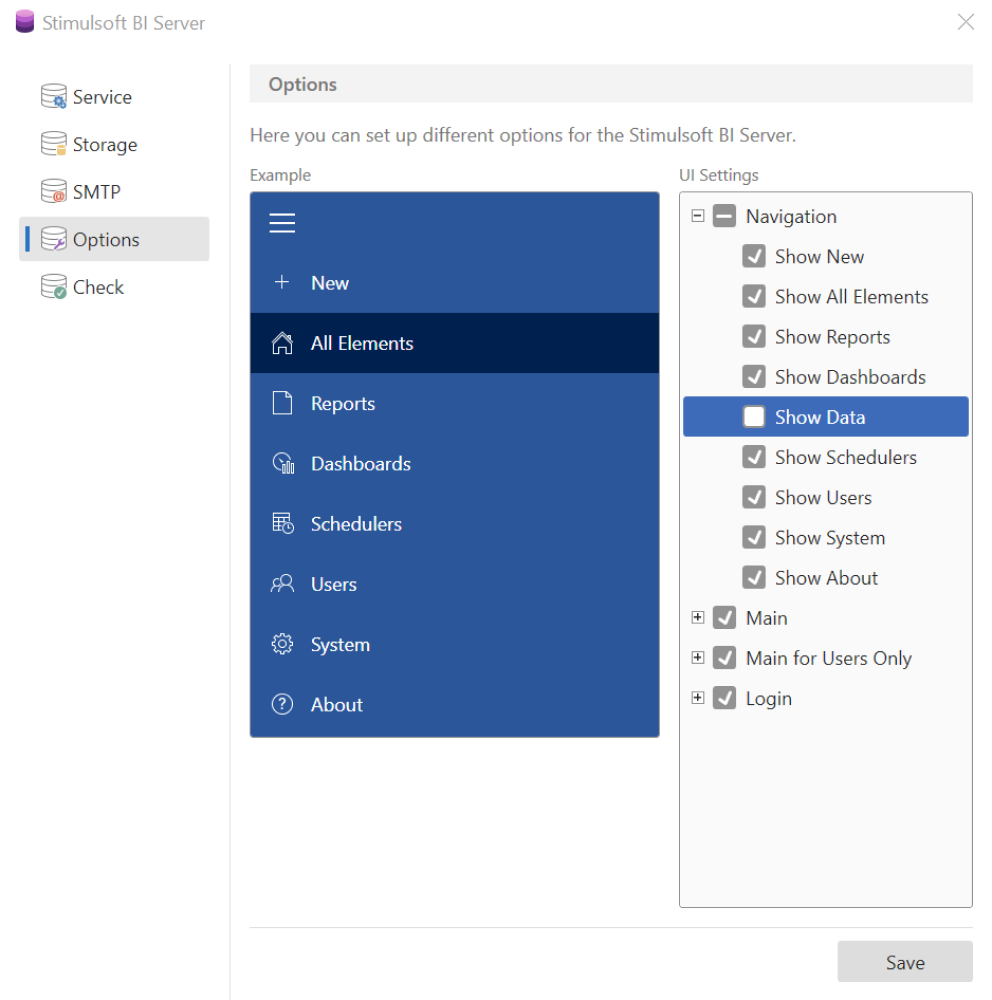Image resolution: width=992 pixels, height=1000 pixels.
Task: Click the page icon beside Reports
Action: [x=282, y=403]
